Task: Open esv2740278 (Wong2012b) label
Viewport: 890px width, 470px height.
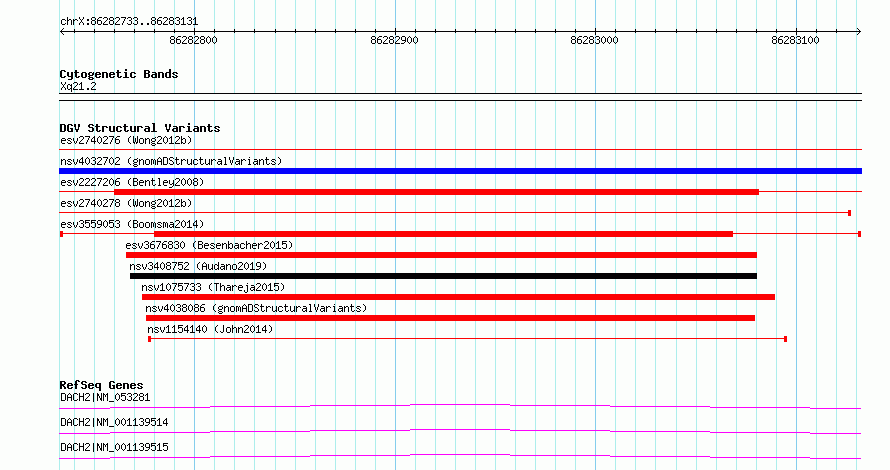Action: pyautogui.click(x=126, y=203)
